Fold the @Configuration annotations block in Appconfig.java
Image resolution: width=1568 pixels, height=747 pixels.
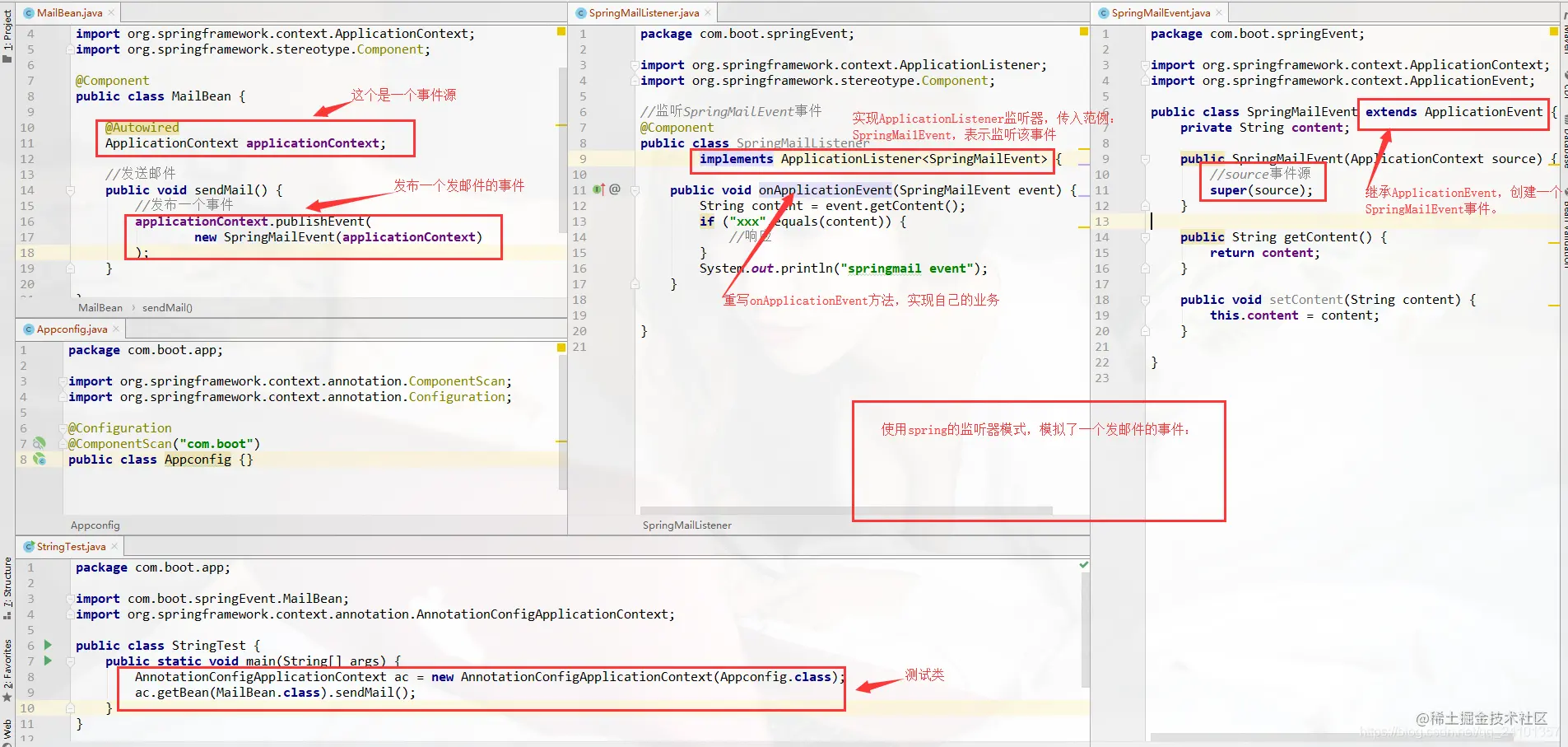[x=63, y=428]
